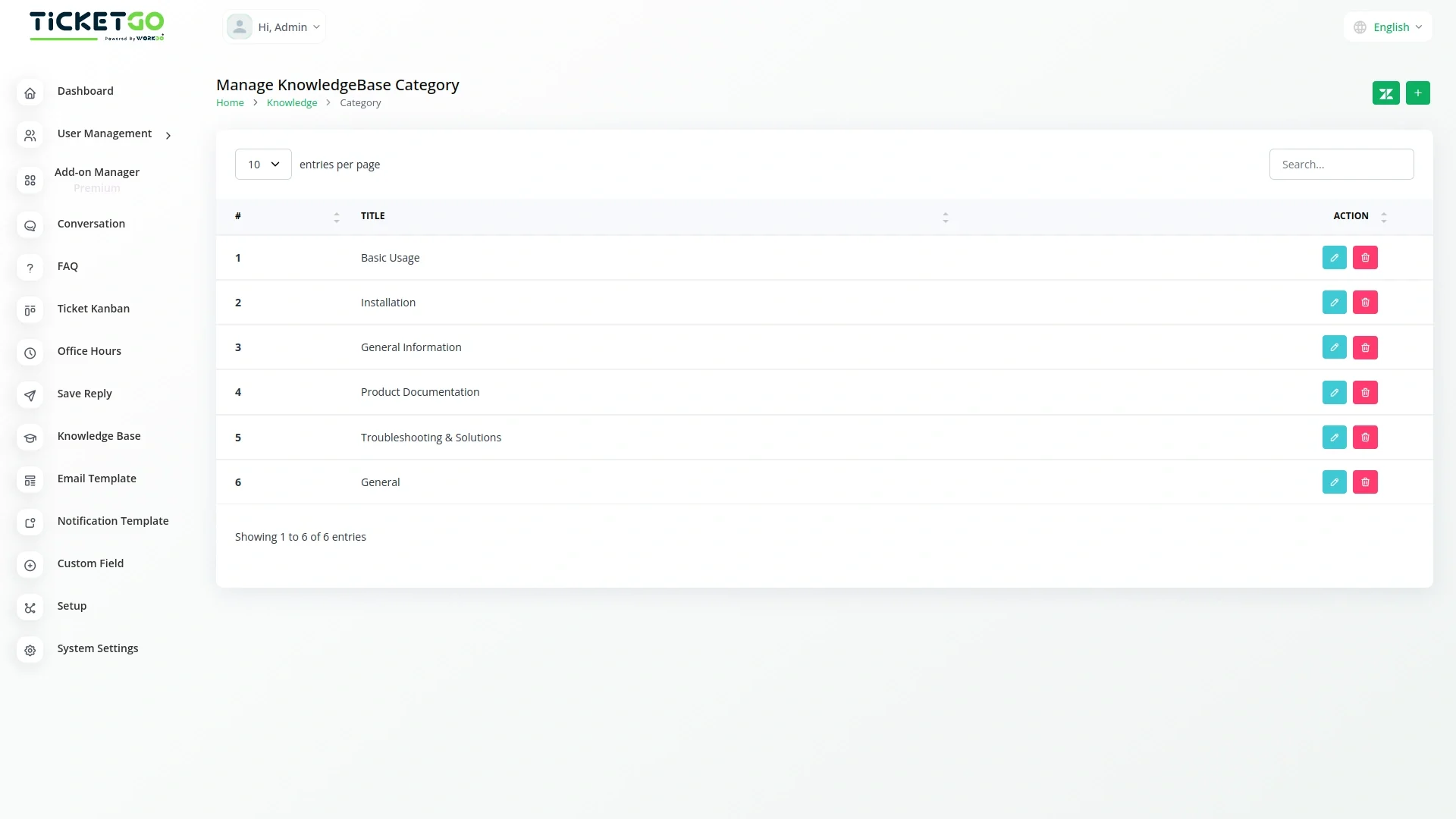Go to System Settings menu item
Viewport: 1456px width, 819px height.
[x=98, y=648]
